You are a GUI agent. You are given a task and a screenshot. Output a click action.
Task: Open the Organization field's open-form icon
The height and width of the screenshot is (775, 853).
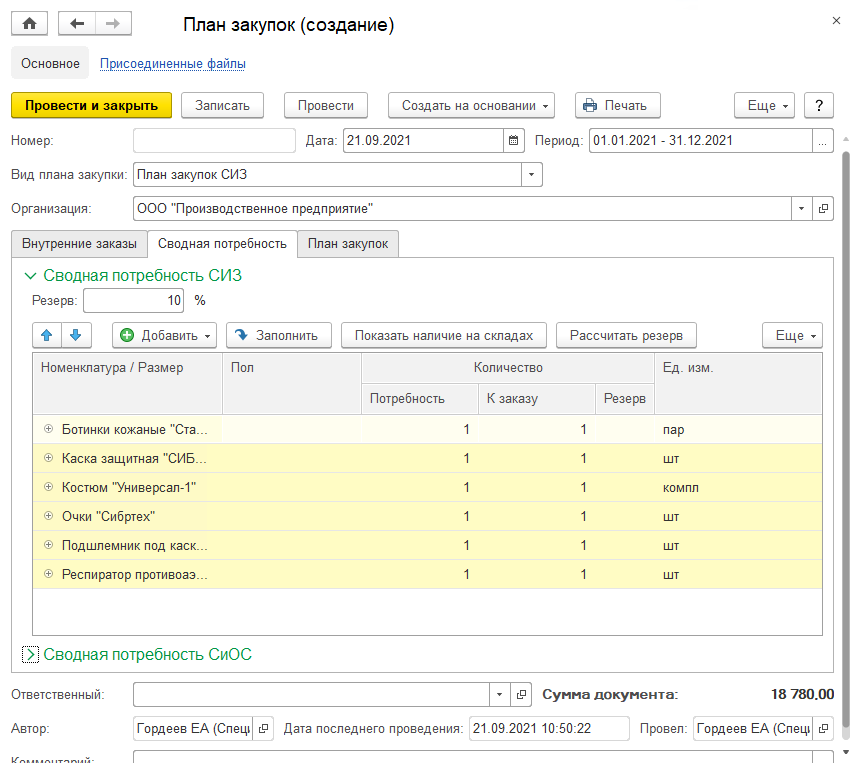point(823,209)
